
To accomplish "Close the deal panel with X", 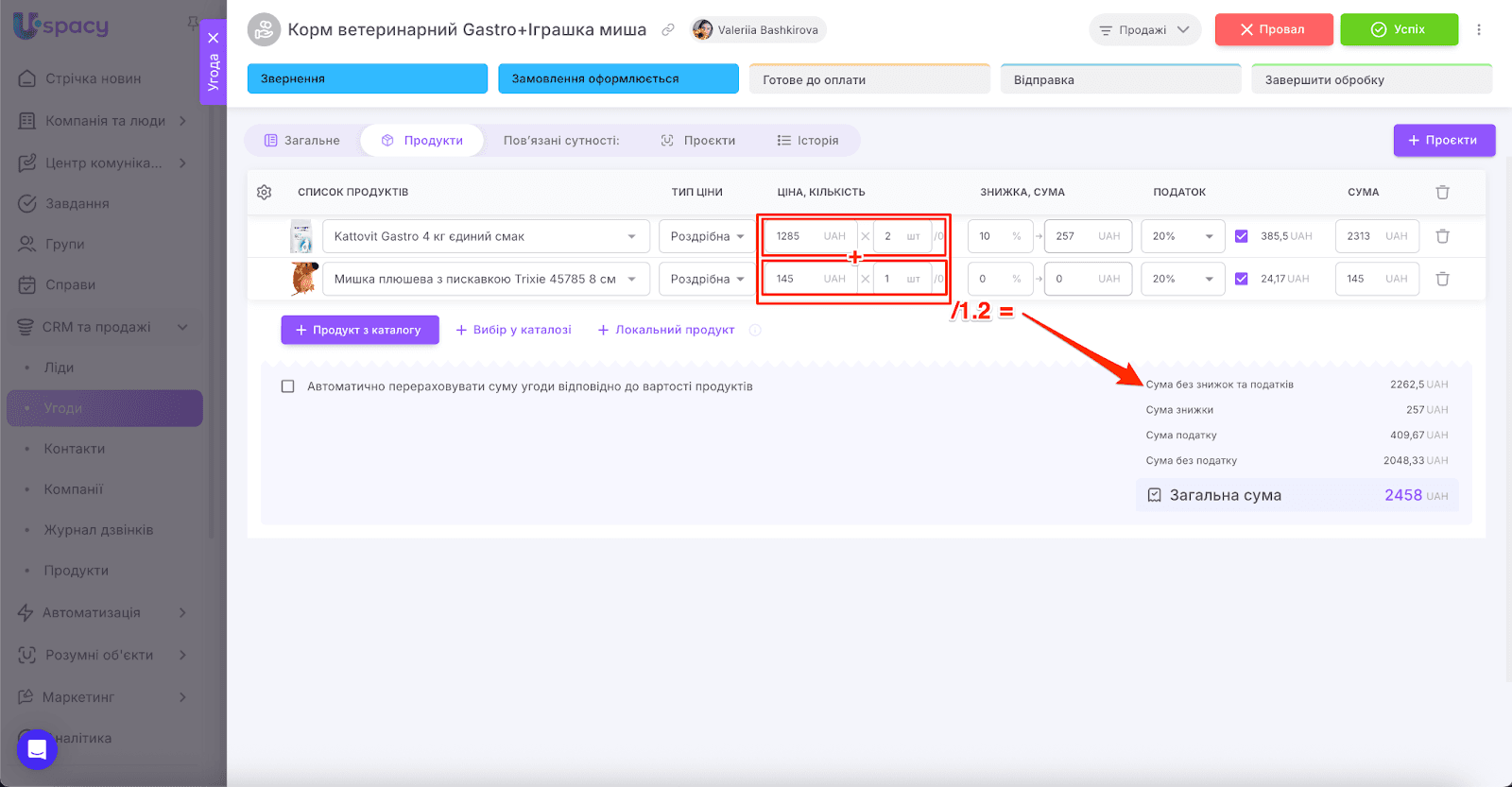I will (214, 38).
